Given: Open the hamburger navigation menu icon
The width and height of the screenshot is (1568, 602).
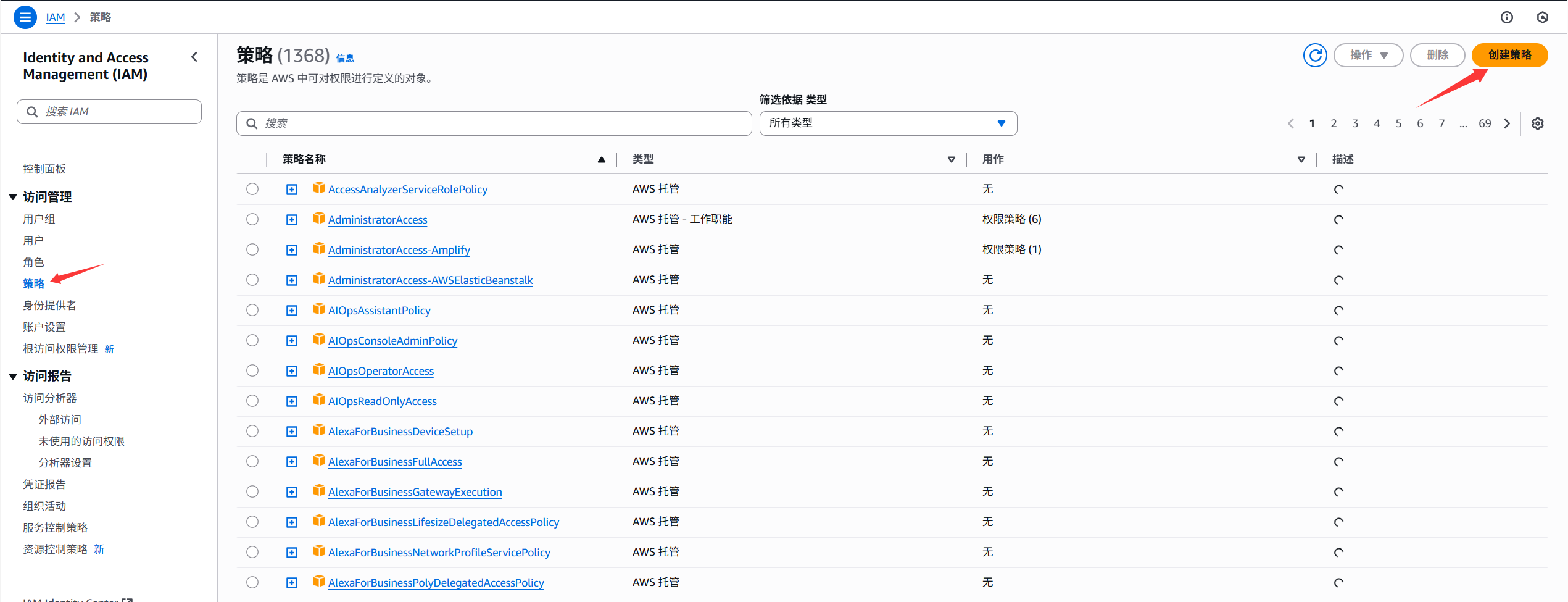Looking at the screenshot, I should pyautogui.click(x=25, y=17).
